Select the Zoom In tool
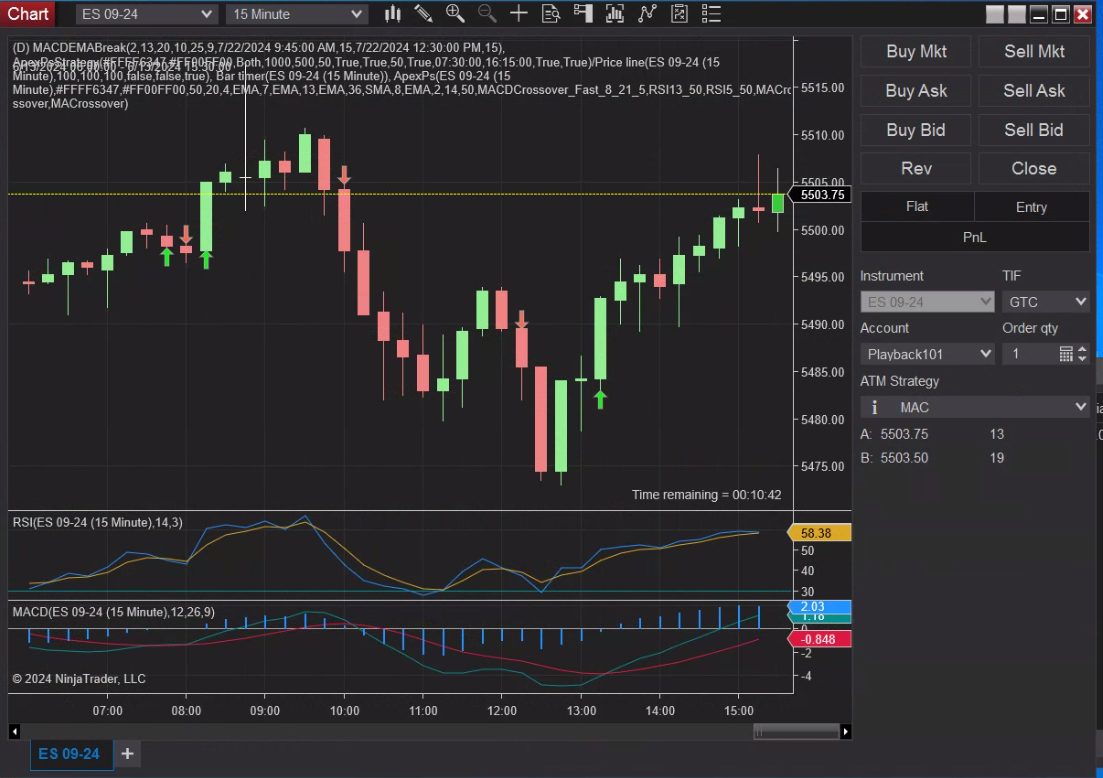Image resolution: width=1103 pixels, height=778 pixels. [455, 13]
